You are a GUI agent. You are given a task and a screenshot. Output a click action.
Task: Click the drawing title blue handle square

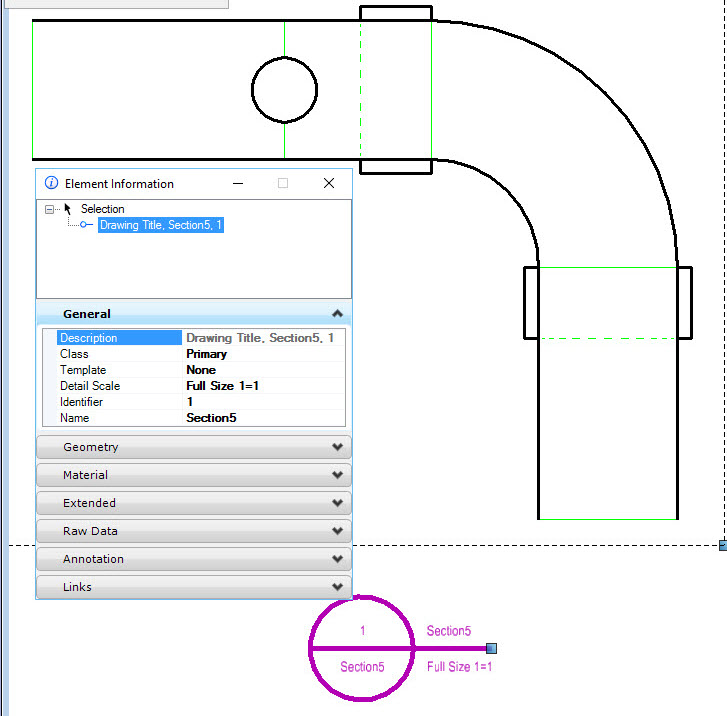491,648
